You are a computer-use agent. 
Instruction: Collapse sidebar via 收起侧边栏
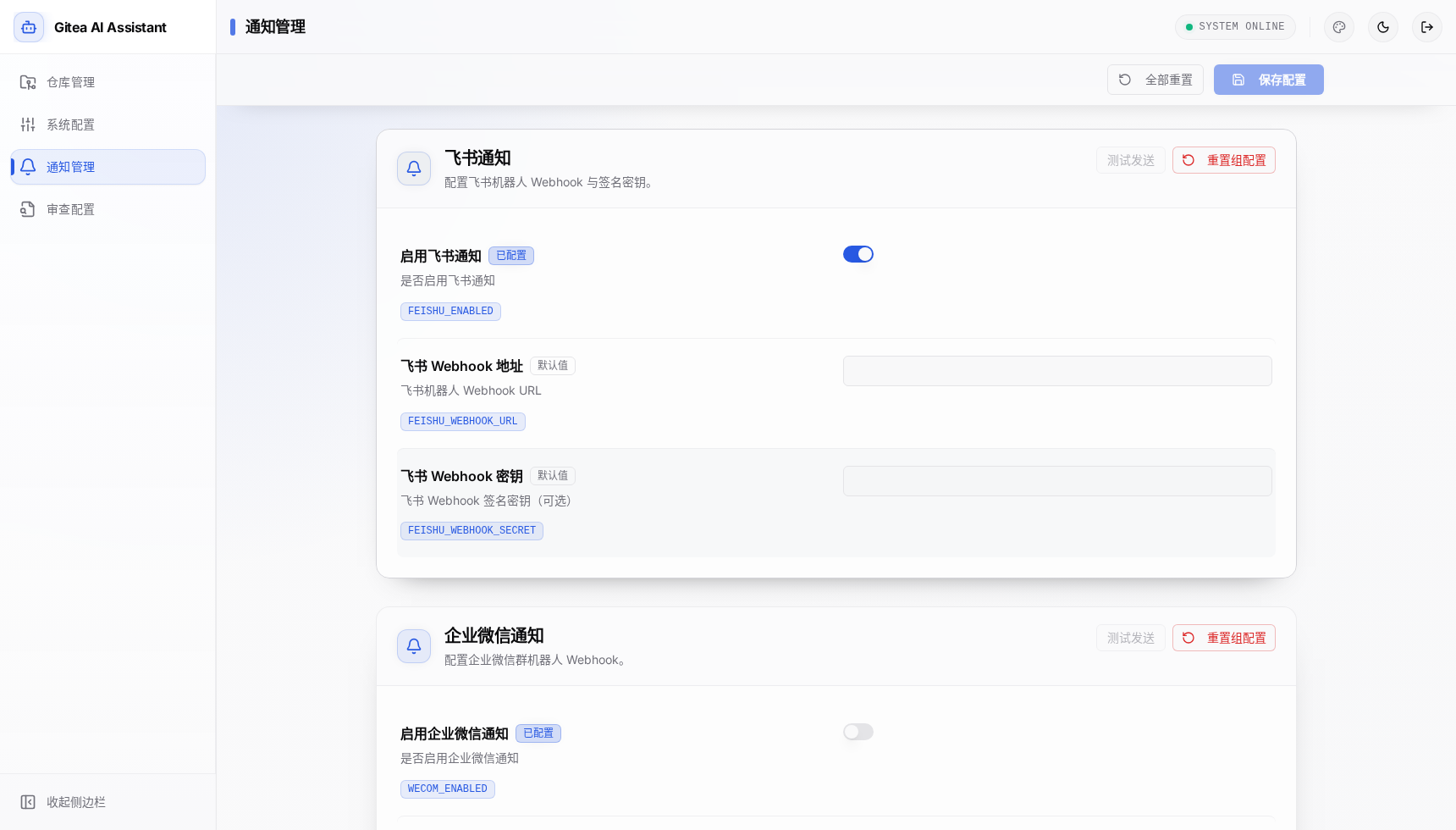tap(108, 802)
